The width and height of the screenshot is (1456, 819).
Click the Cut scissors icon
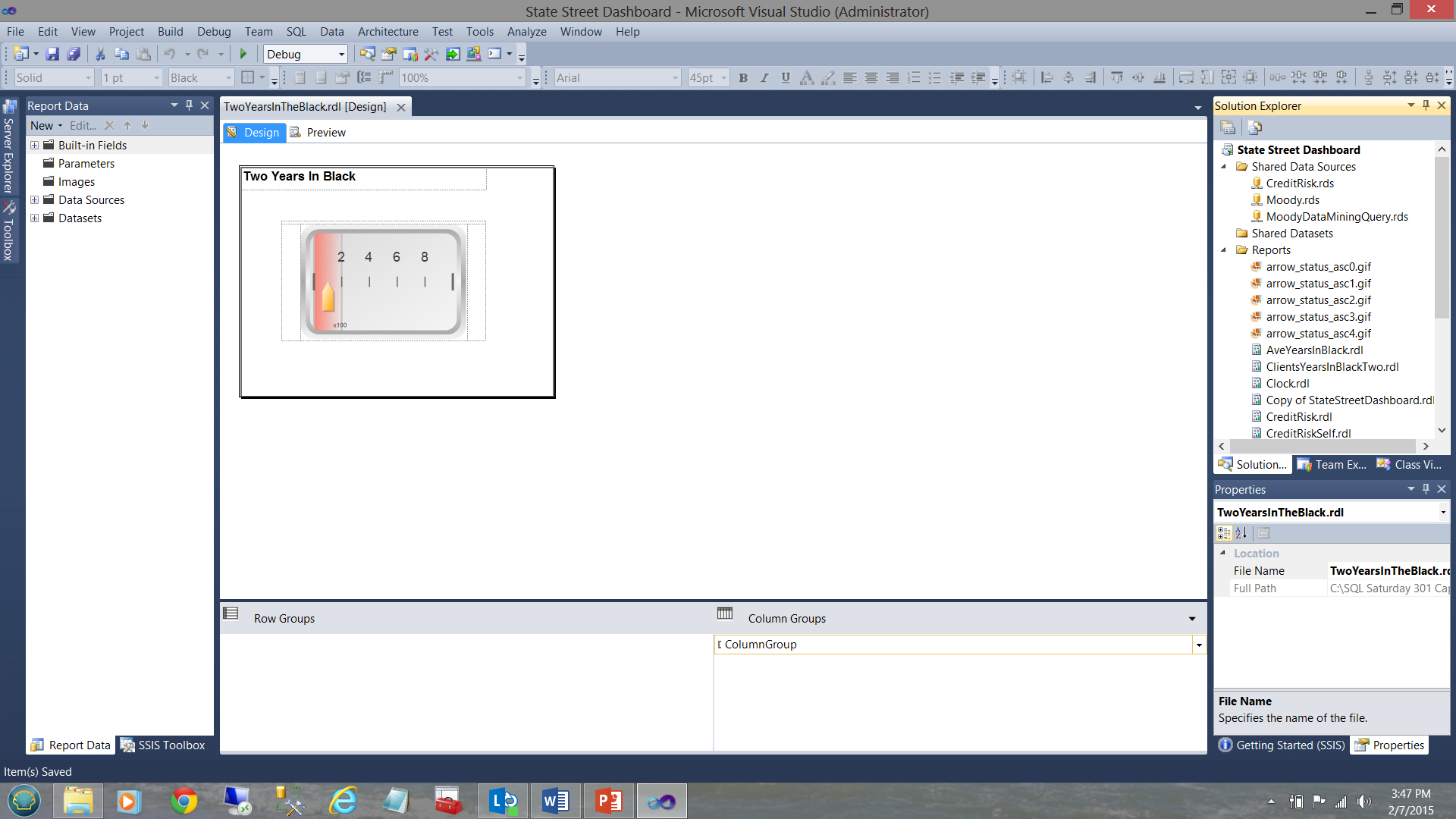pos(100,54)
